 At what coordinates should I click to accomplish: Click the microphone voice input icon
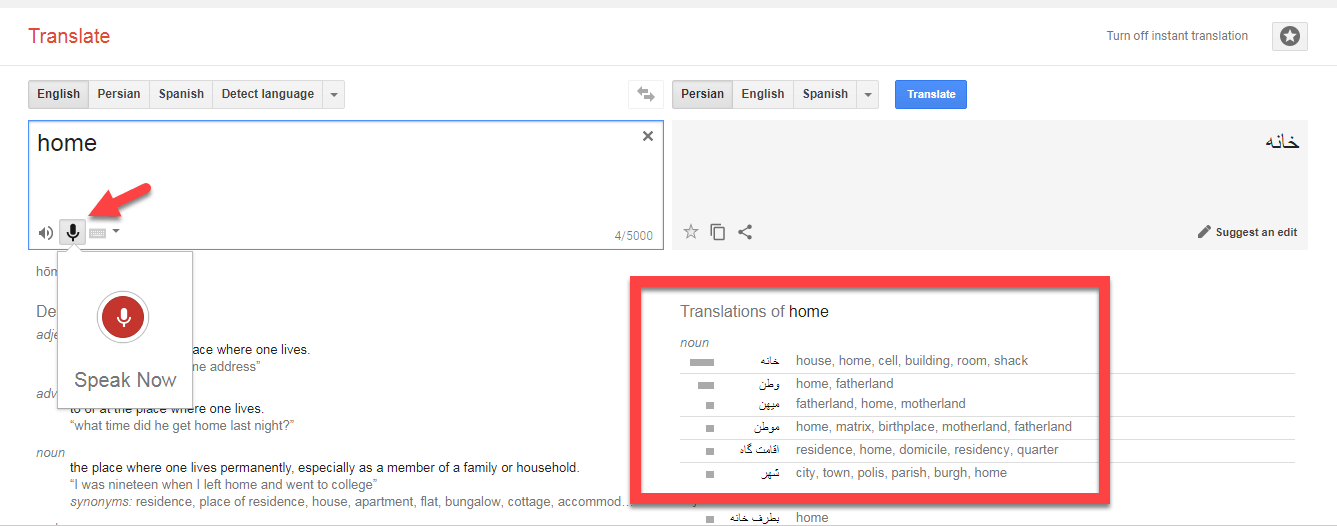click(x=72, y=233)
